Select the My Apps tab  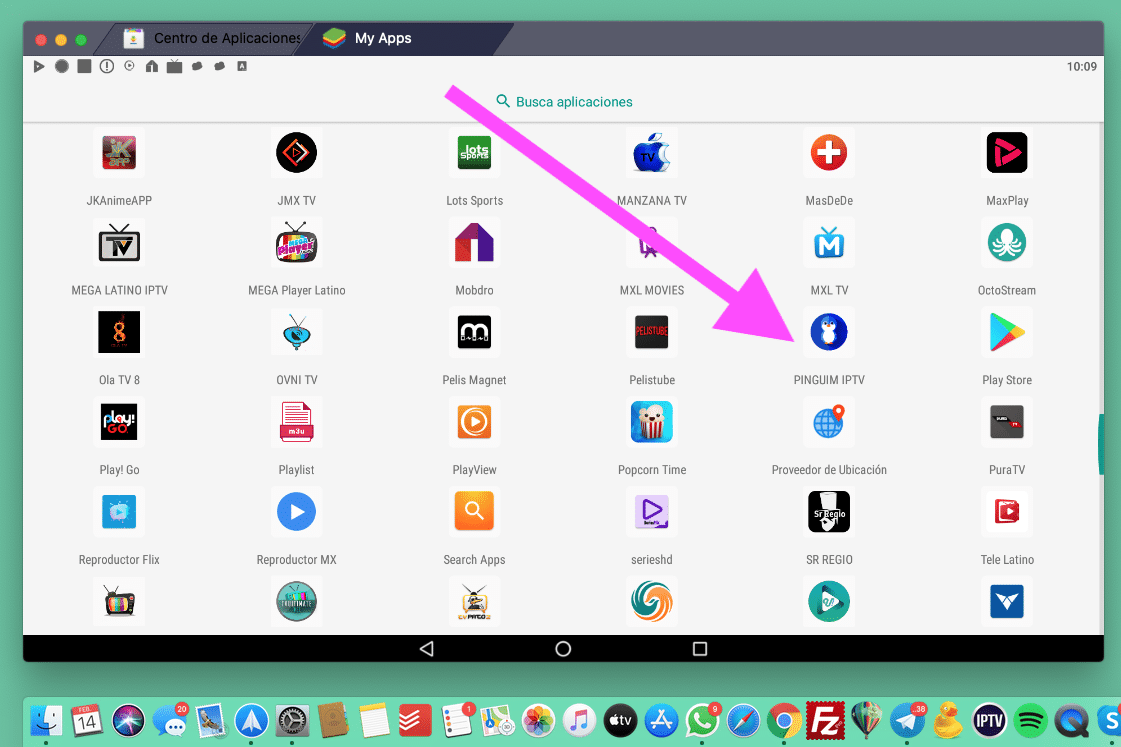[x=382, y=39]
